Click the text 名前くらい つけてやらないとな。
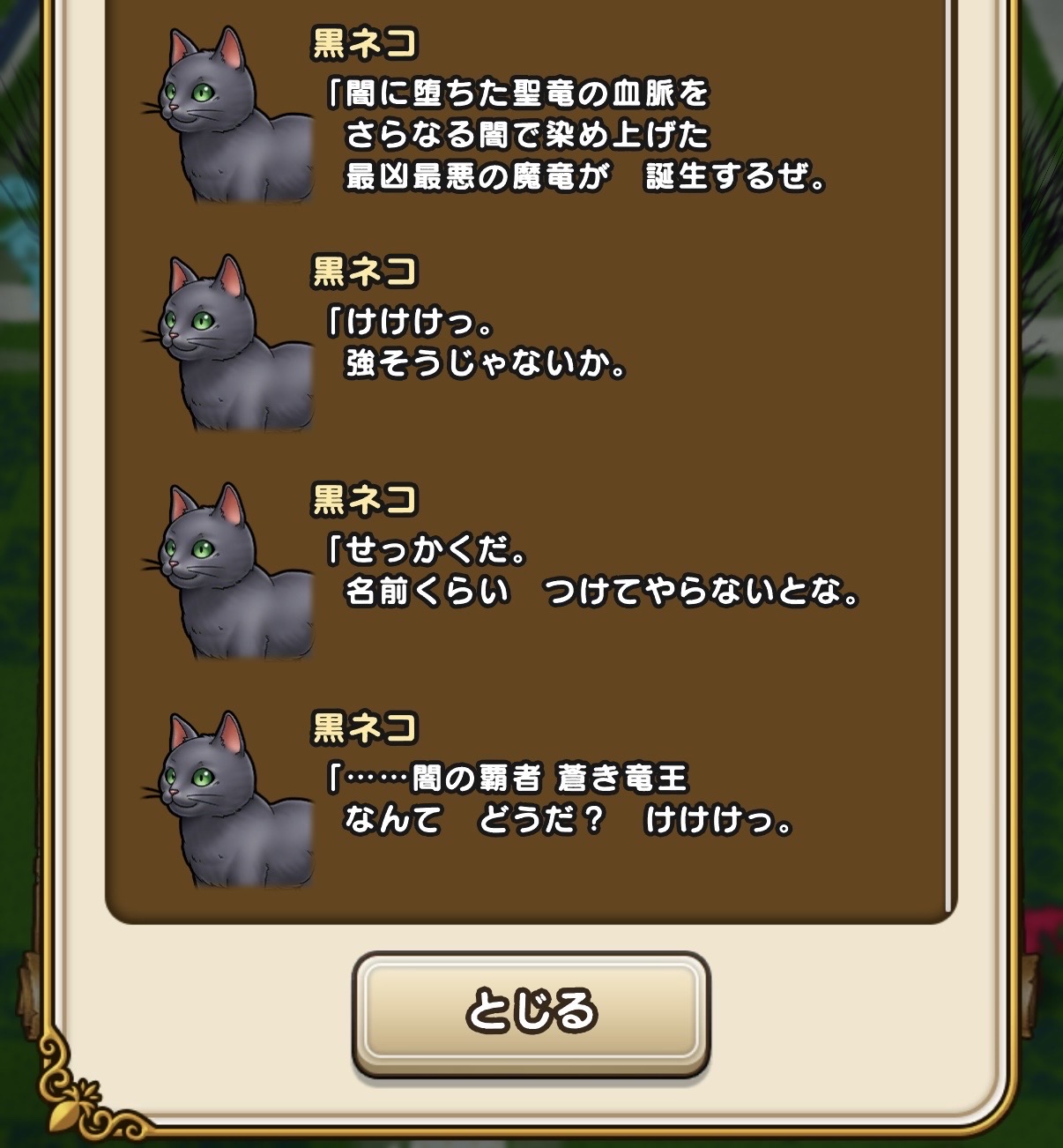Viewport: 1063px width, 1148px height. click(x=603, y=592)
